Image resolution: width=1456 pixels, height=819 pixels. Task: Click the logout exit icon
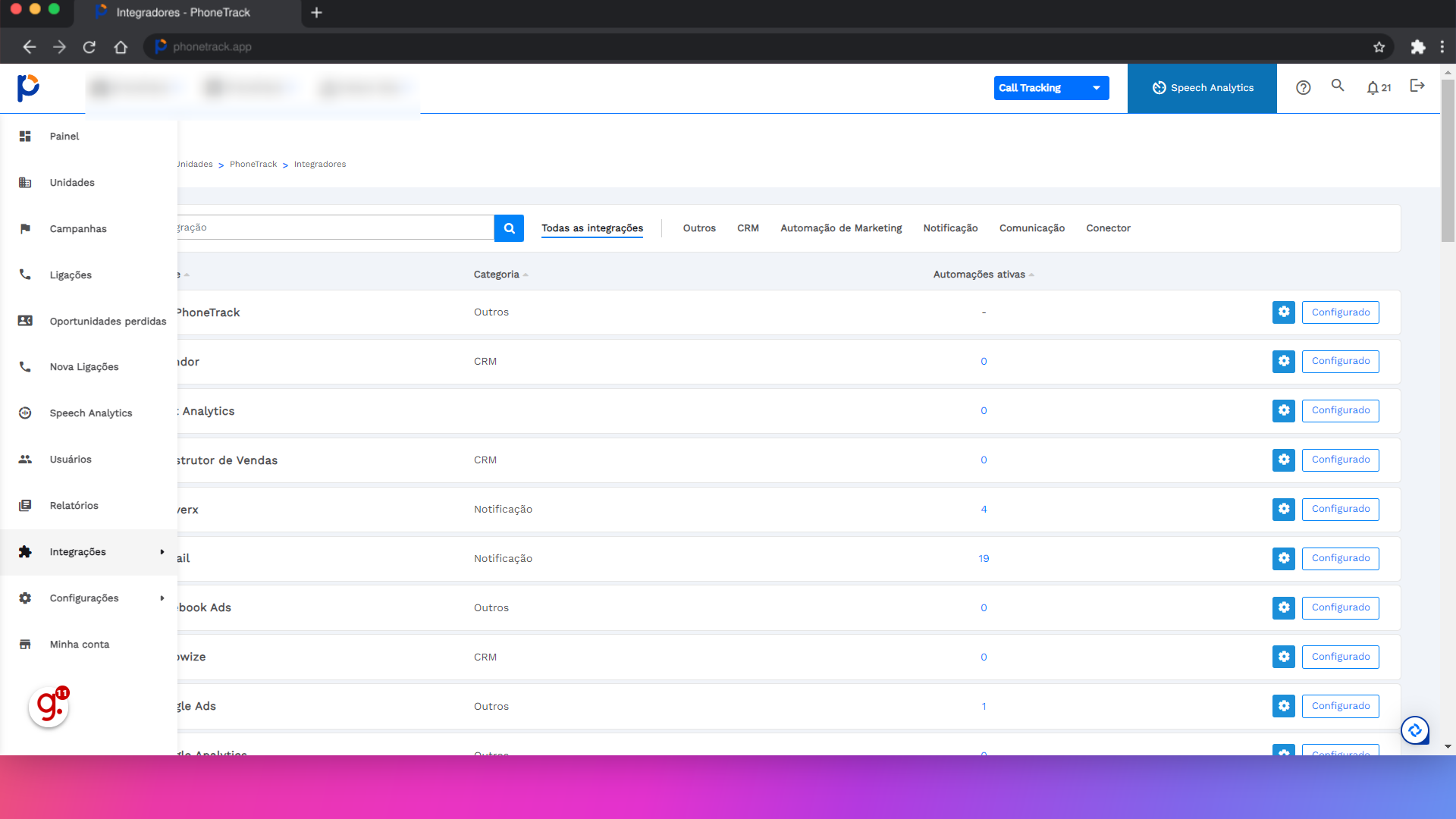pyautogui.click(x=1417, y=86)
